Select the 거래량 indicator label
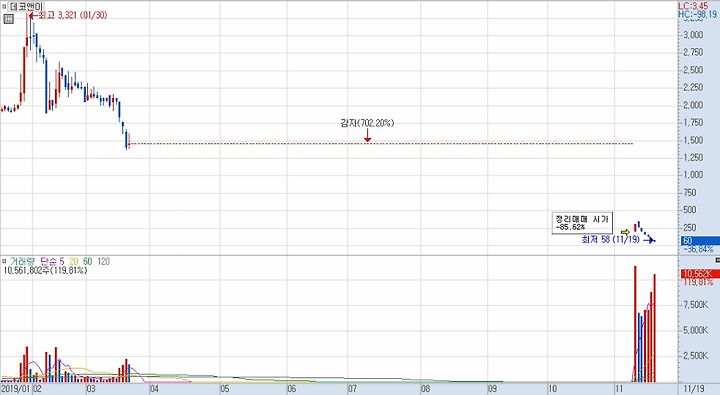 click(x=22, y=261)
